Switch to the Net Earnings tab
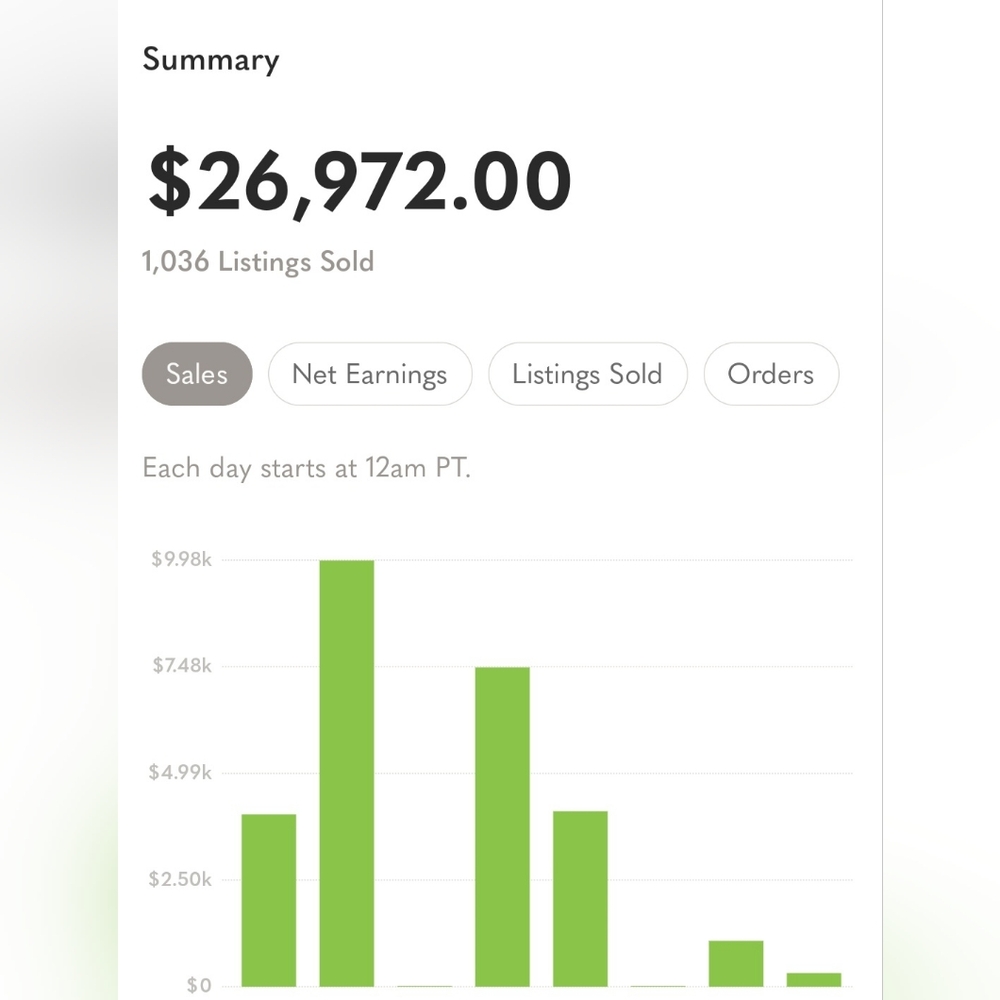The image size is (1000, 1000). click(x=369, y=374)
